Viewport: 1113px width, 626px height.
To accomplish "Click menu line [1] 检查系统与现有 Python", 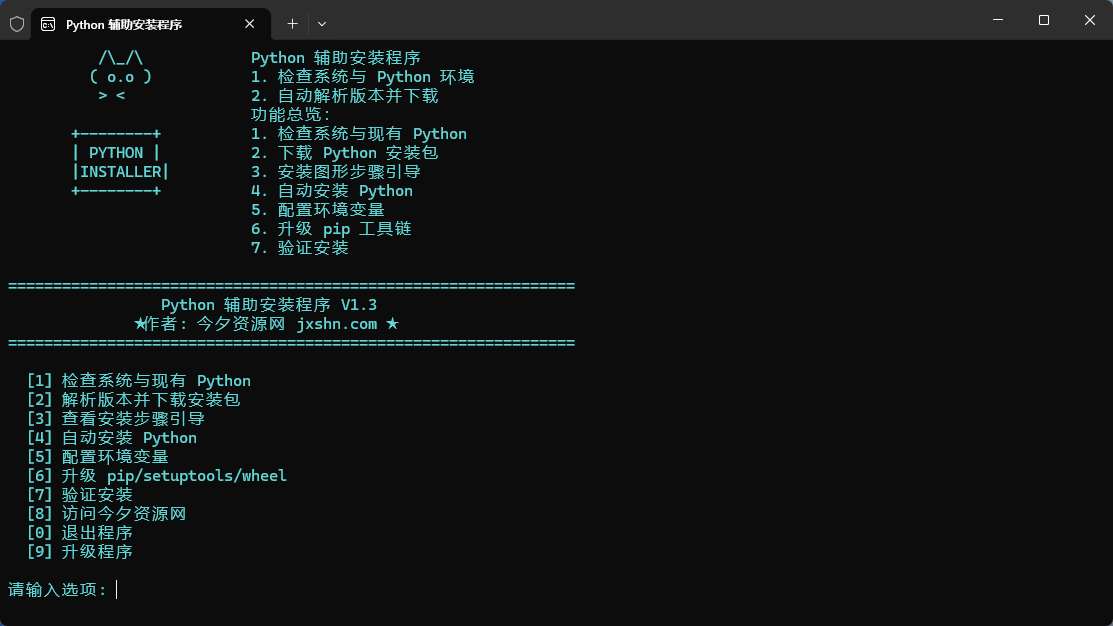I will [x=139, y=381].
